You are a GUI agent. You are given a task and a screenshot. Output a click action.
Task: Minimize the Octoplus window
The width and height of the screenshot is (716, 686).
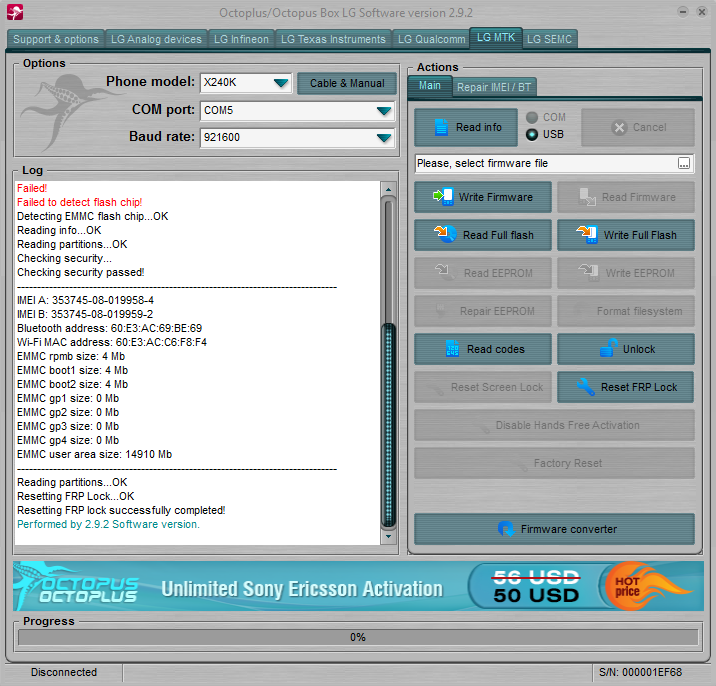point(683,12)
